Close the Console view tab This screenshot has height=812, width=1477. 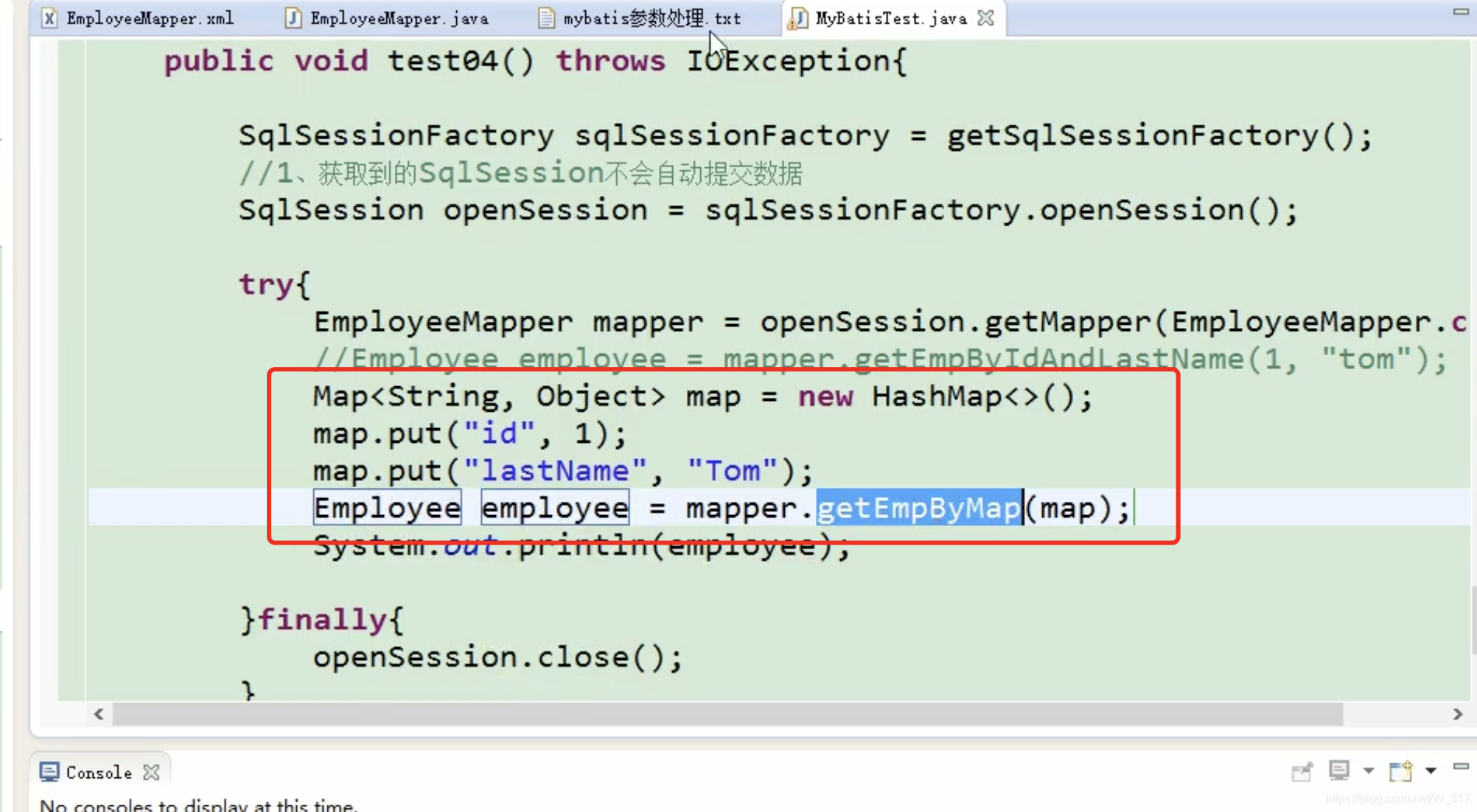(x=152, y=772)
